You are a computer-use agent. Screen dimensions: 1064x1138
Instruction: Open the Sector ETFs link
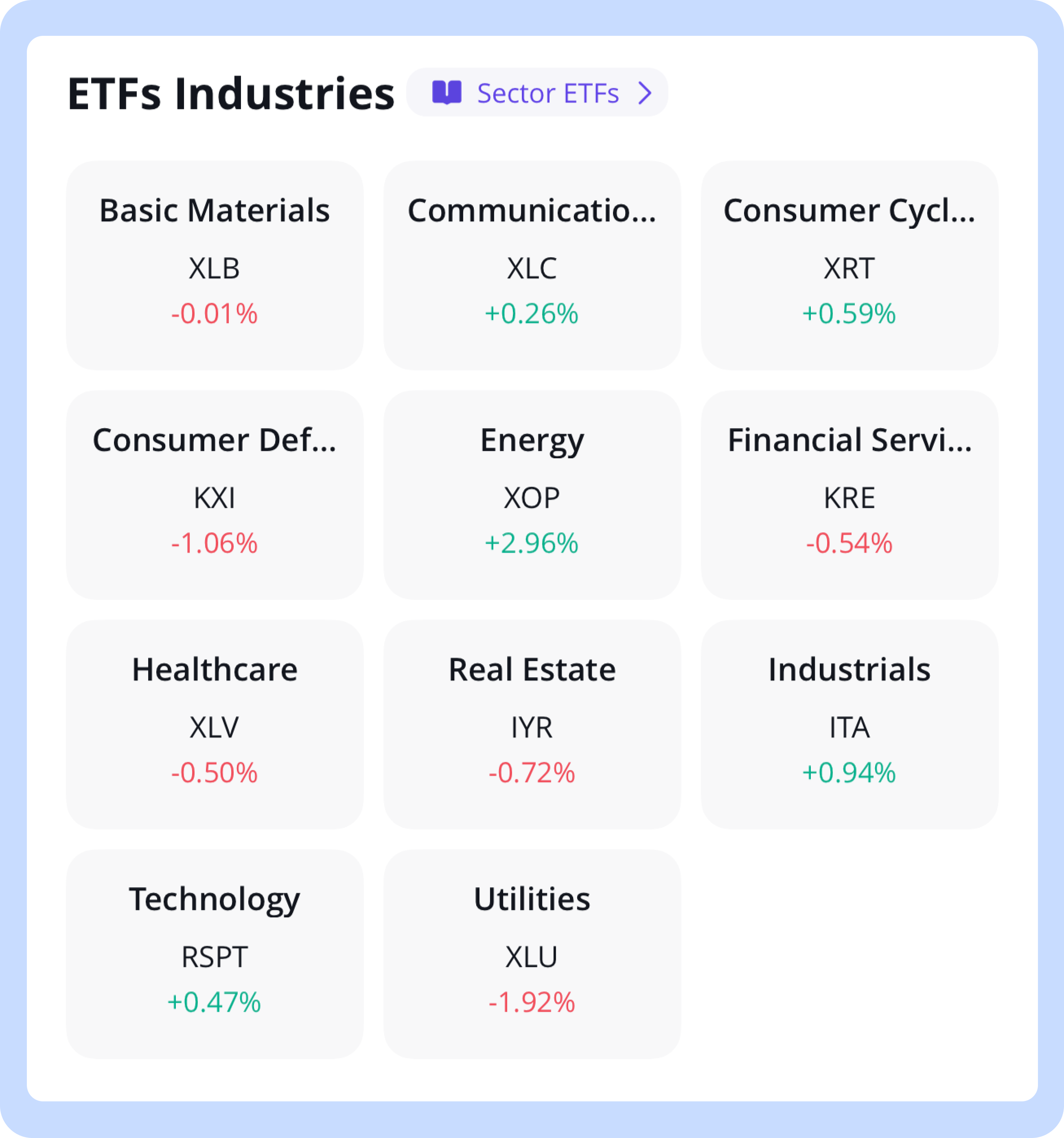click(x=548, y=93)
